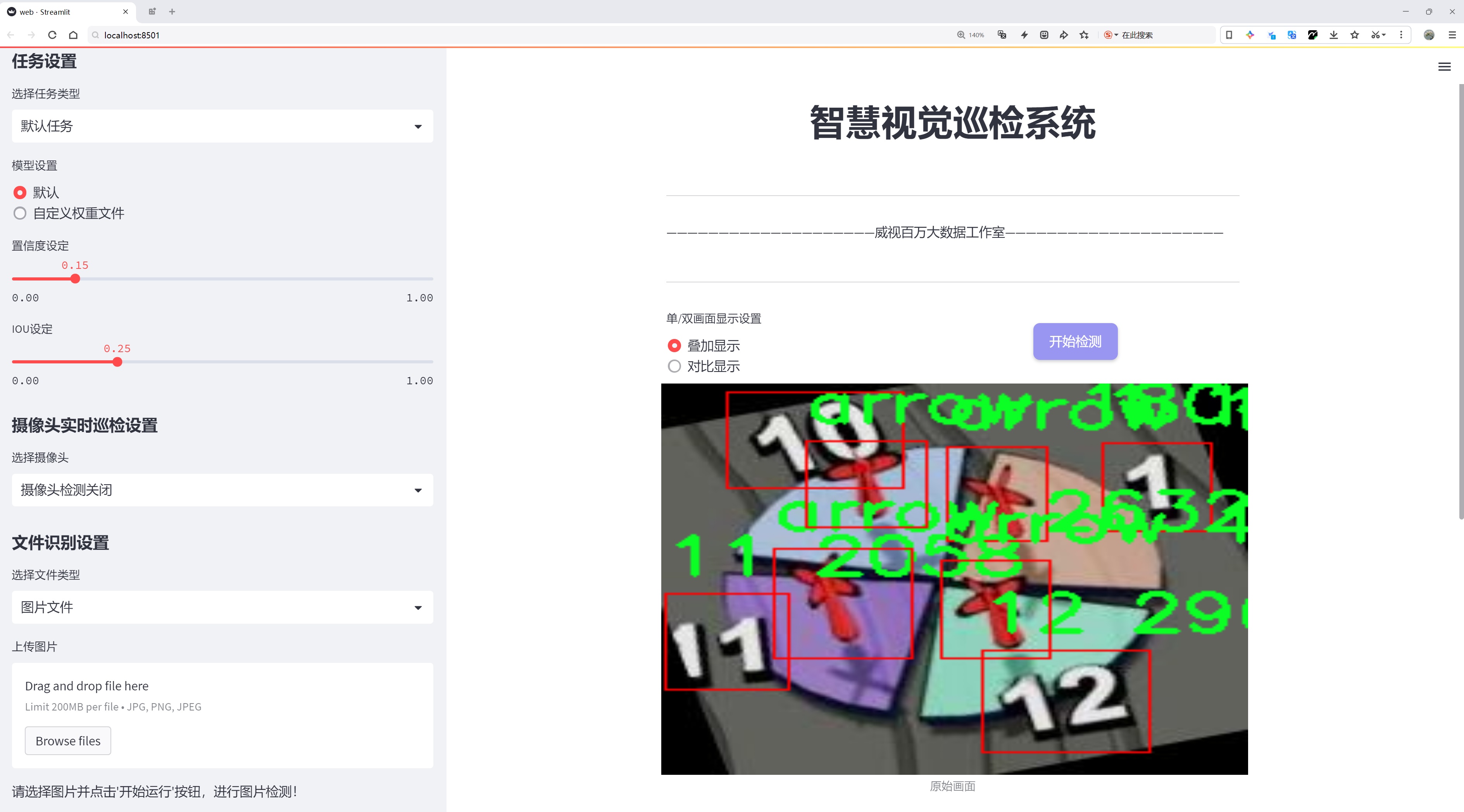Select the 叠加显示 radio option

click(704, 346)
